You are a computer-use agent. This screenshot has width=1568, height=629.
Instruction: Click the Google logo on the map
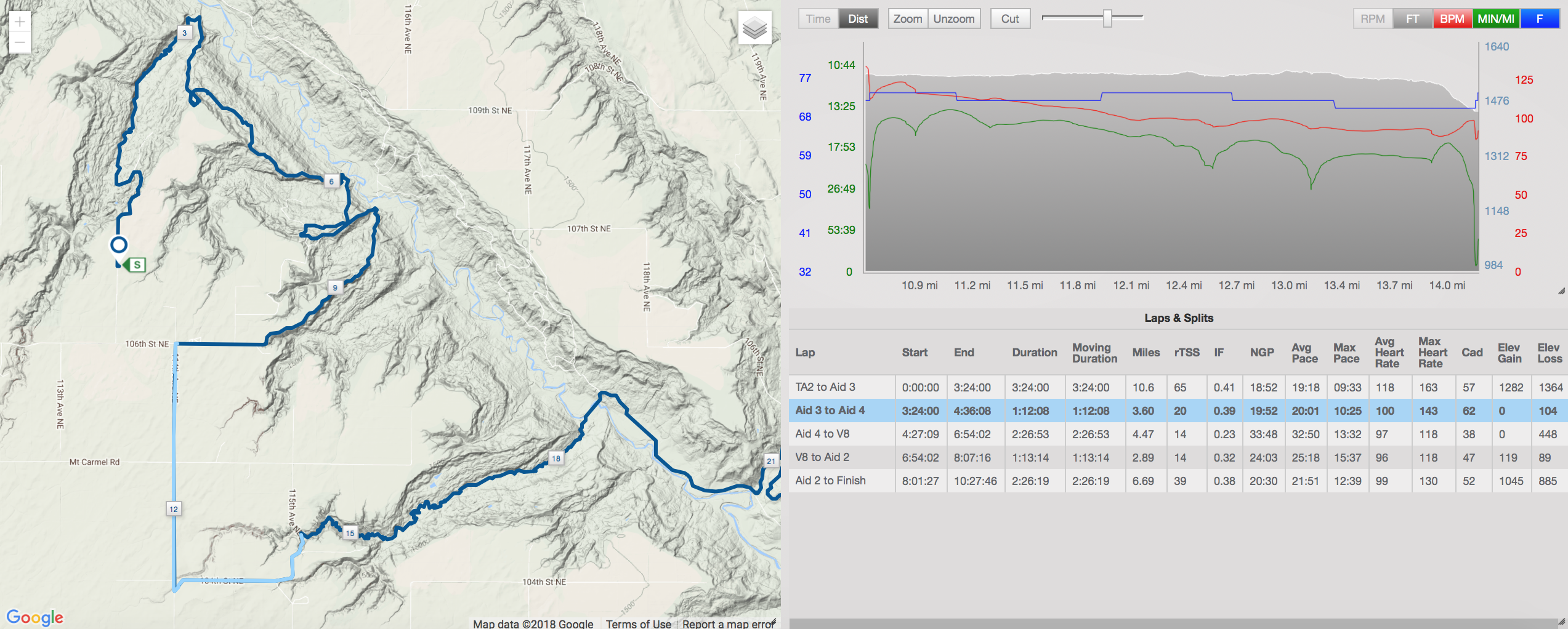(34, 617)
